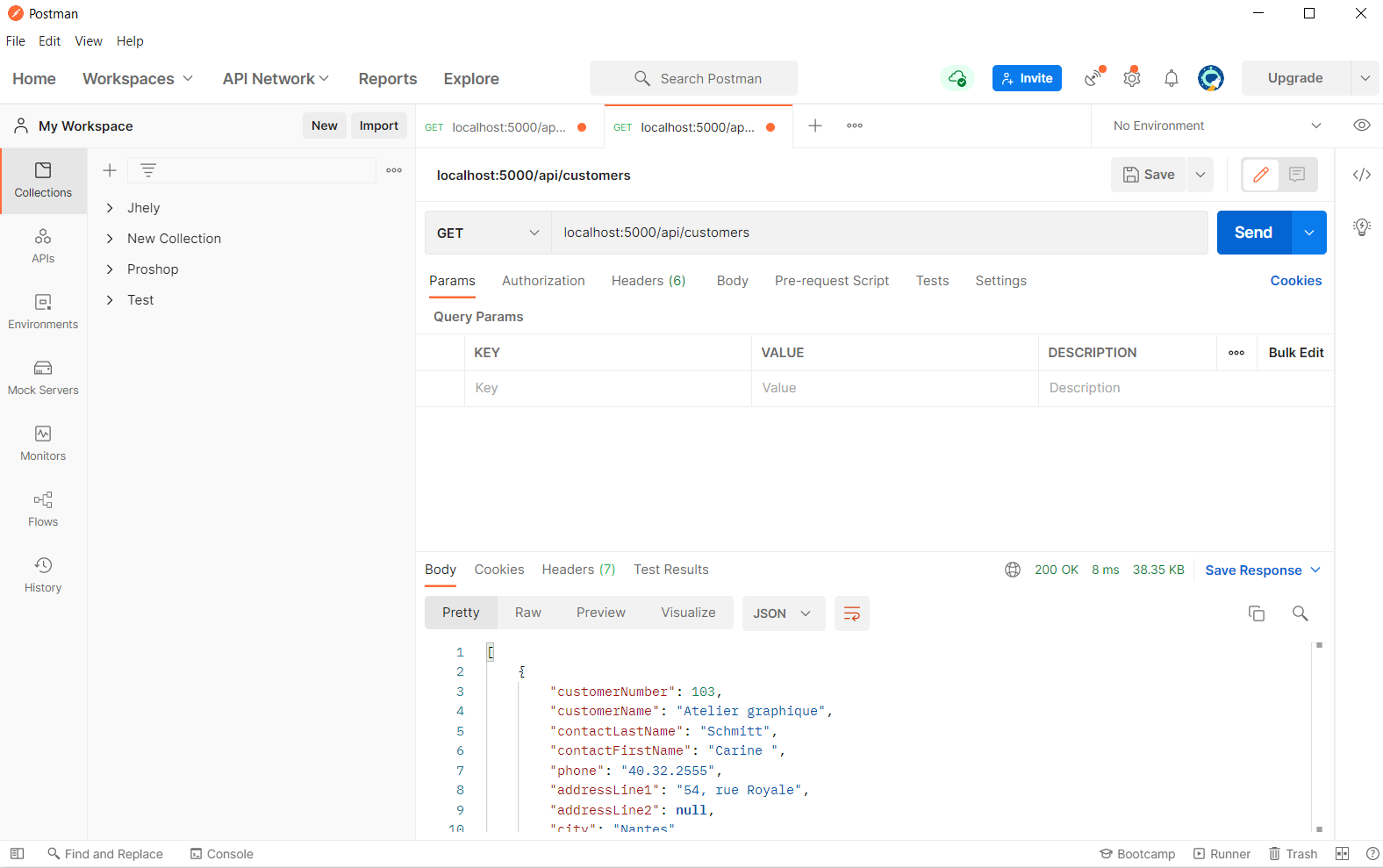
Task: Open tab options ellipsis menu
Action: (x=855, y=126)
